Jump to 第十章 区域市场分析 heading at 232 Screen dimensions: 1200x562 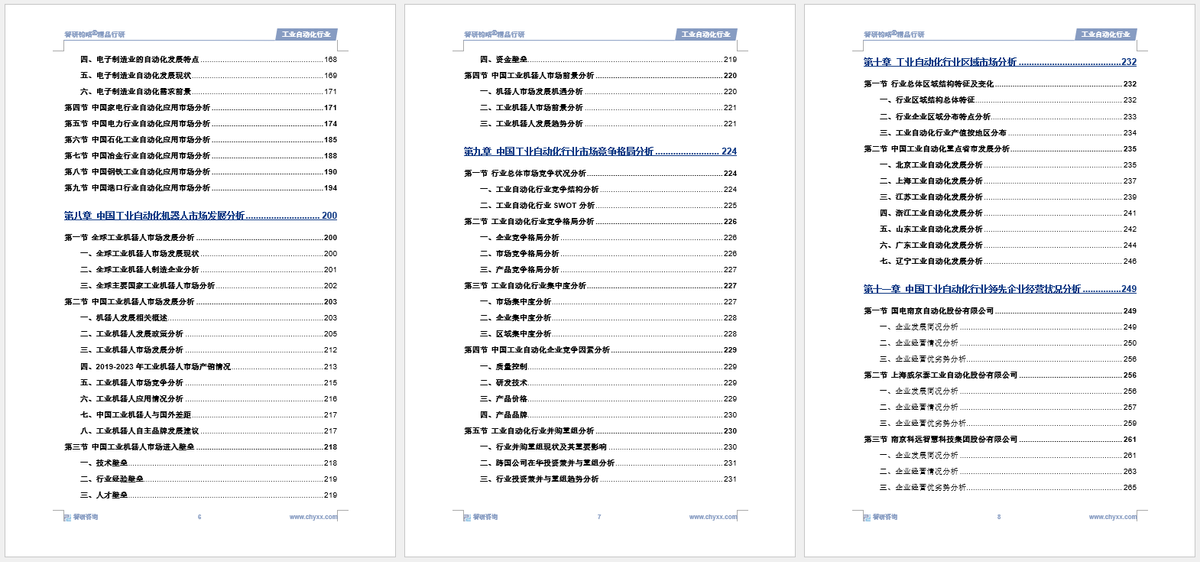point(1000,62)
